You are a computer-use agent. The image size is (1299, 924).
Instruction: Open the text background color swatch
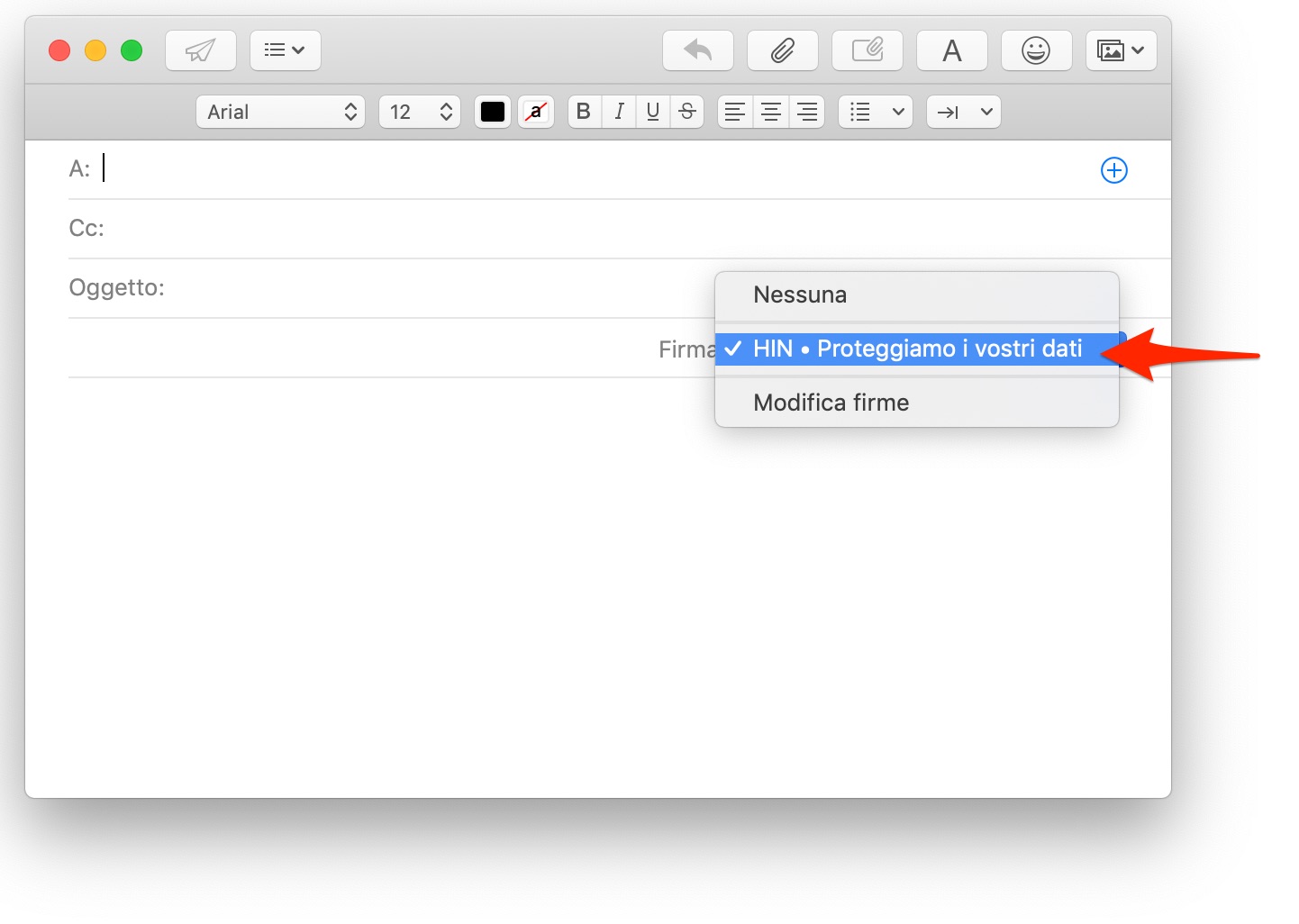coord(536,112)
